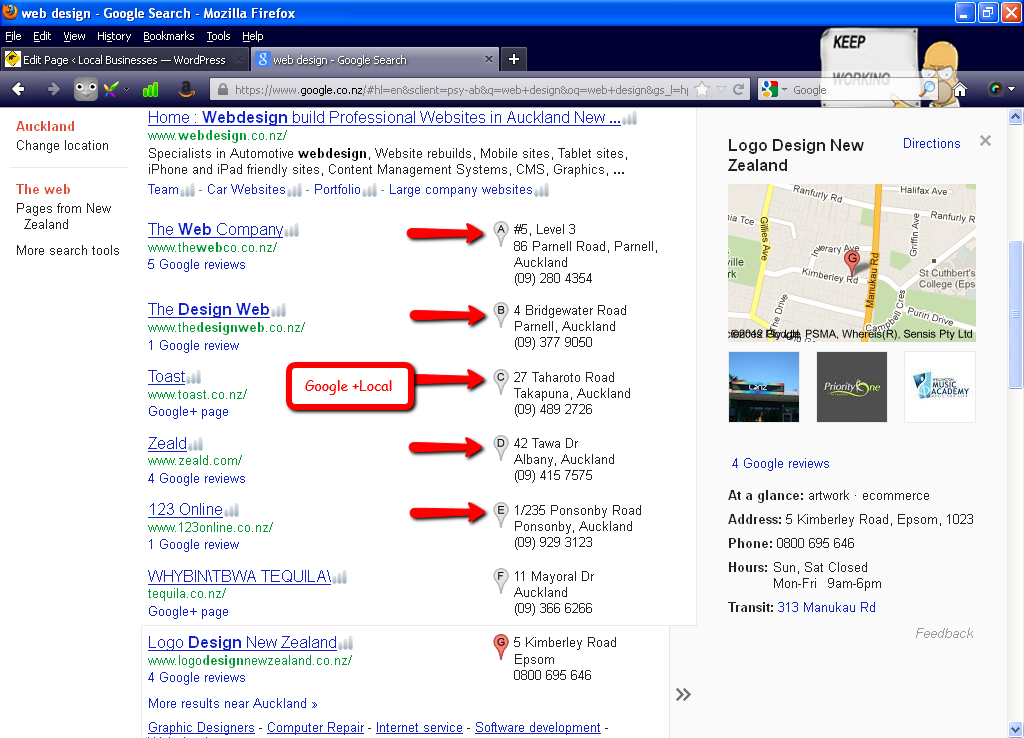Open the File menu
The height and width of the screenshot is (738, 1024).
(13, 36)
